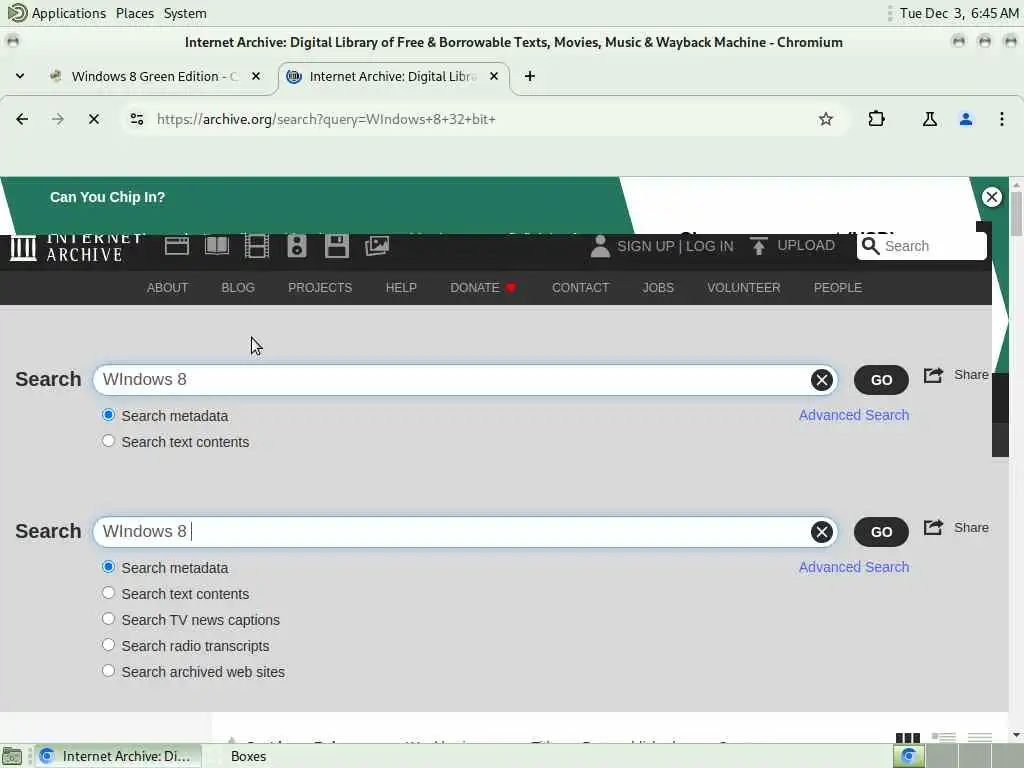Screen dimensions: 1024x768
Task: Click the page vertical scrollbar thumb
Action: [x=1016, y=214]
